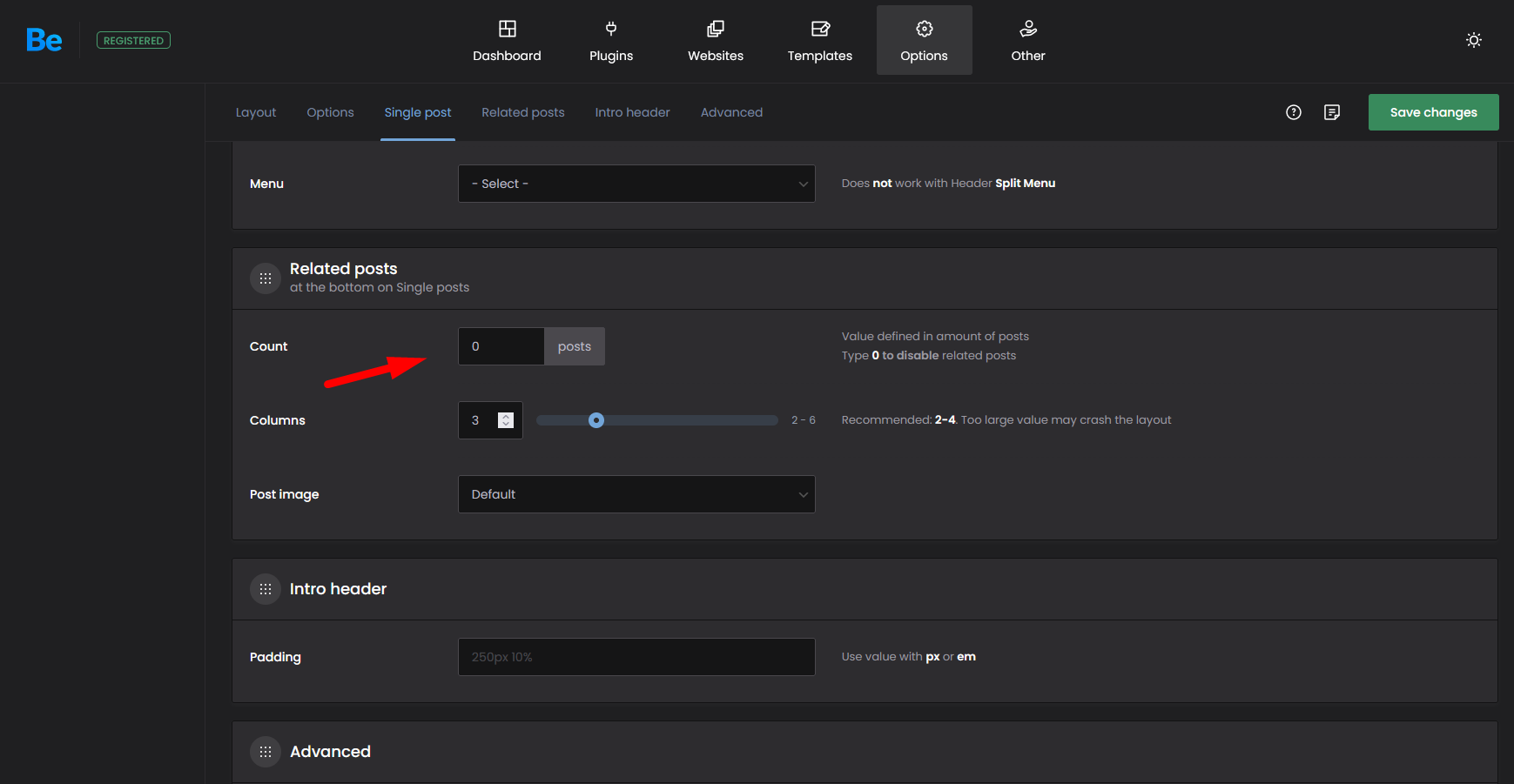Click the Post image label
Viewport: 1514px width, 784px height.
click(x=285, y=494)
